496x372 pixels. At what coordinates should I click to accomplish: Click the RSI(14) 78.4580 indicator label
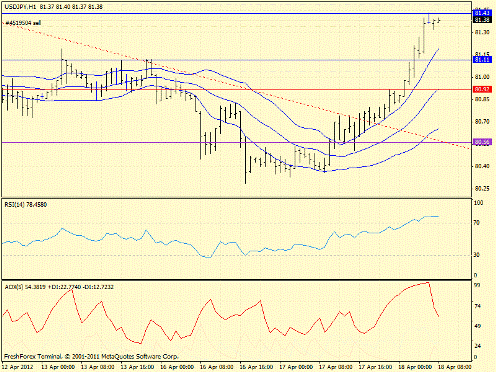pyautogui.click(x=26, y=205)
